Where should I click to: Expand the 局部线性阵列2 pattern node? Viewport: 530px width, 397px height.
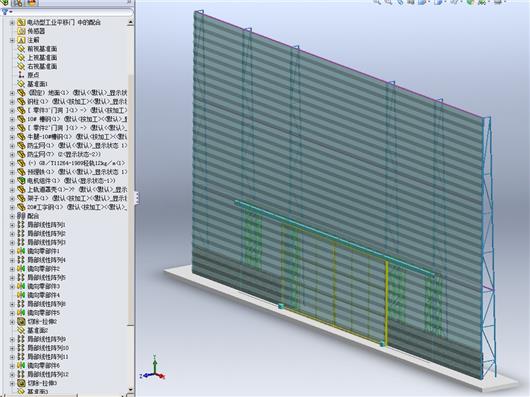(12, 233)
